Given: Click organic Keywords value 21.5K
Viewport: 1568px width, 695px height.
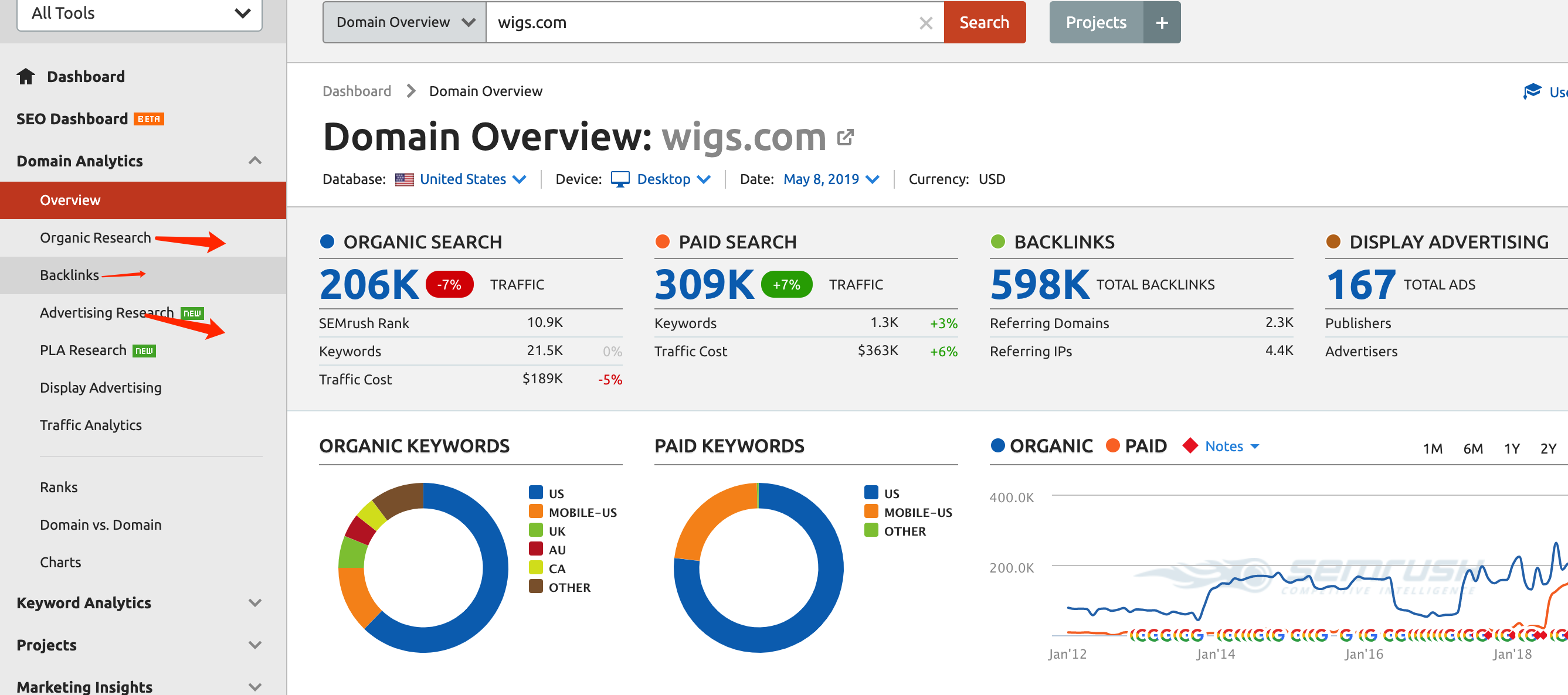Looking at the screenshot, I should pos(544,351).
